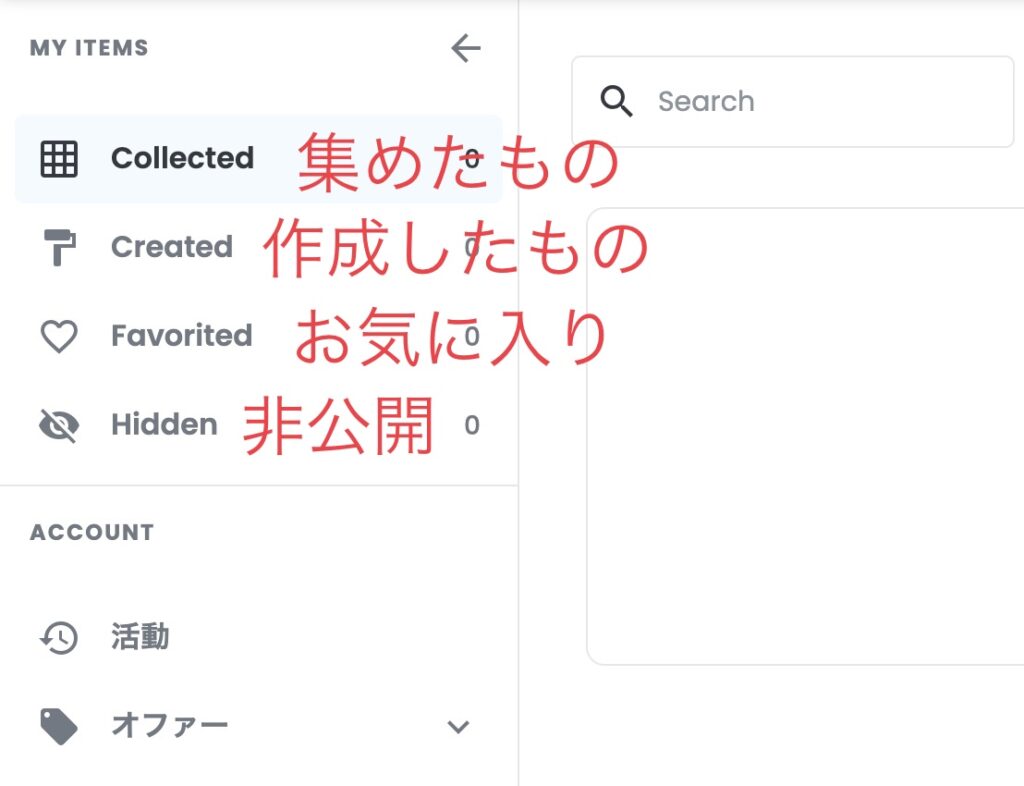Click the Hidden crossed-eye icon

tap(59, 426)
